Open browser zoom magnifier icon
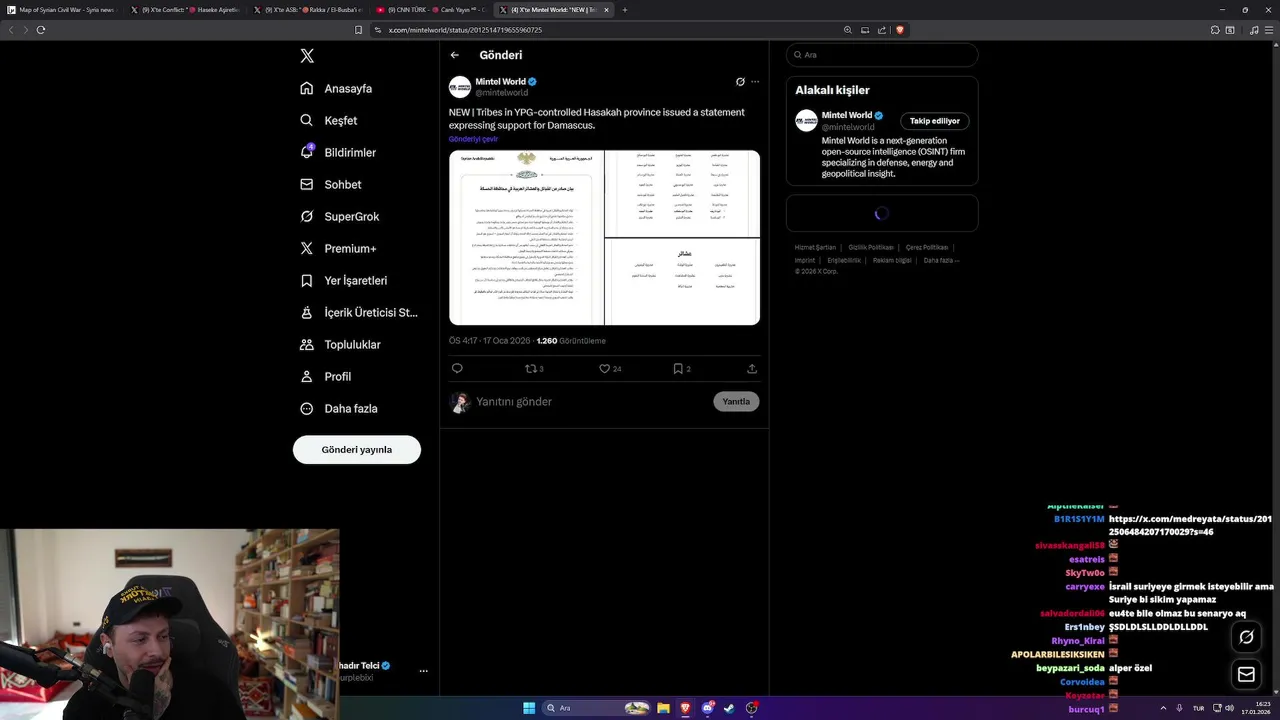Screen dimensions: 1280x720 click(848, 30)
